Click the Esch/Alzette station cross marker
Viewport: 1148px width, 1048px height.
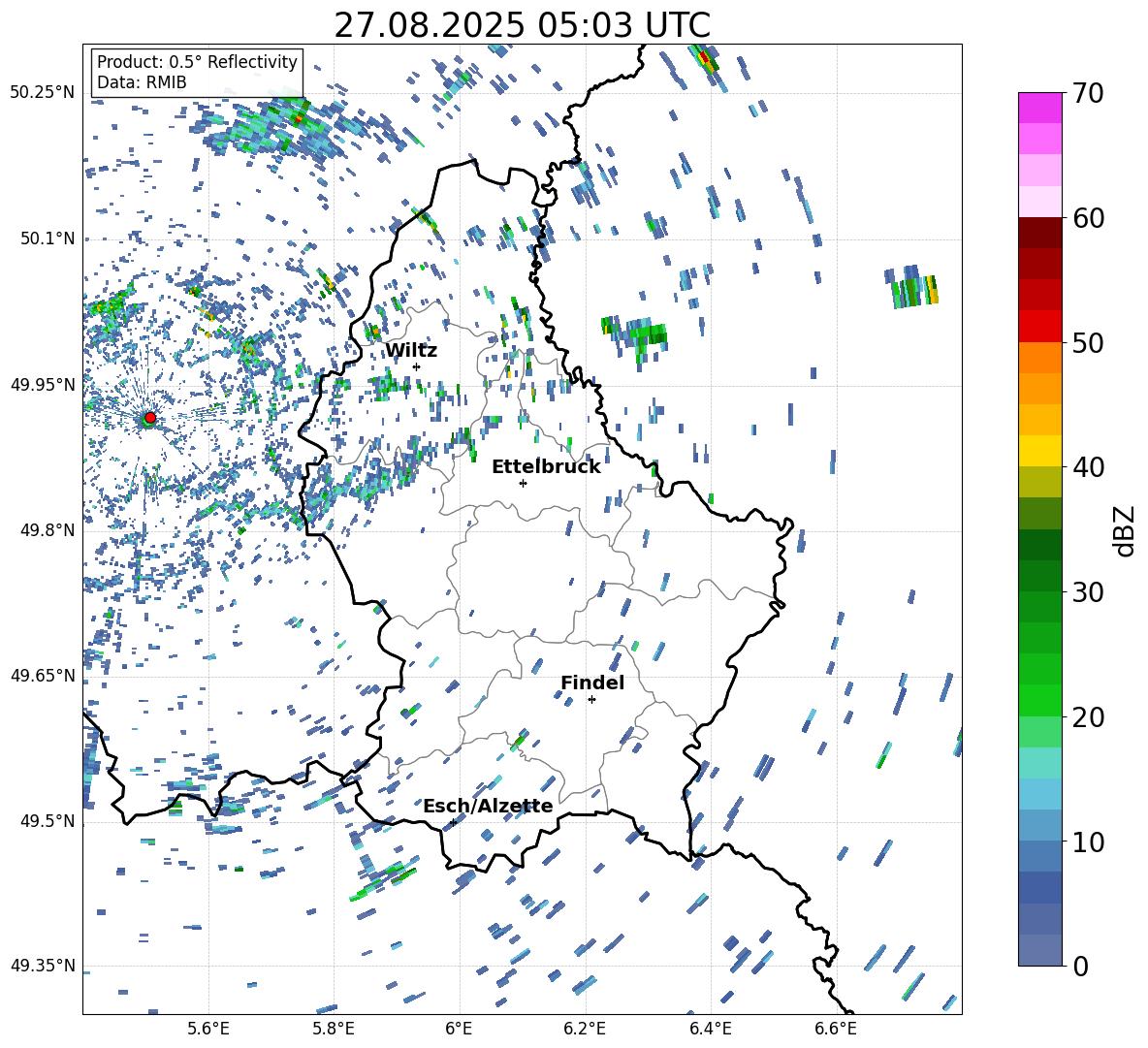point(453,822)
